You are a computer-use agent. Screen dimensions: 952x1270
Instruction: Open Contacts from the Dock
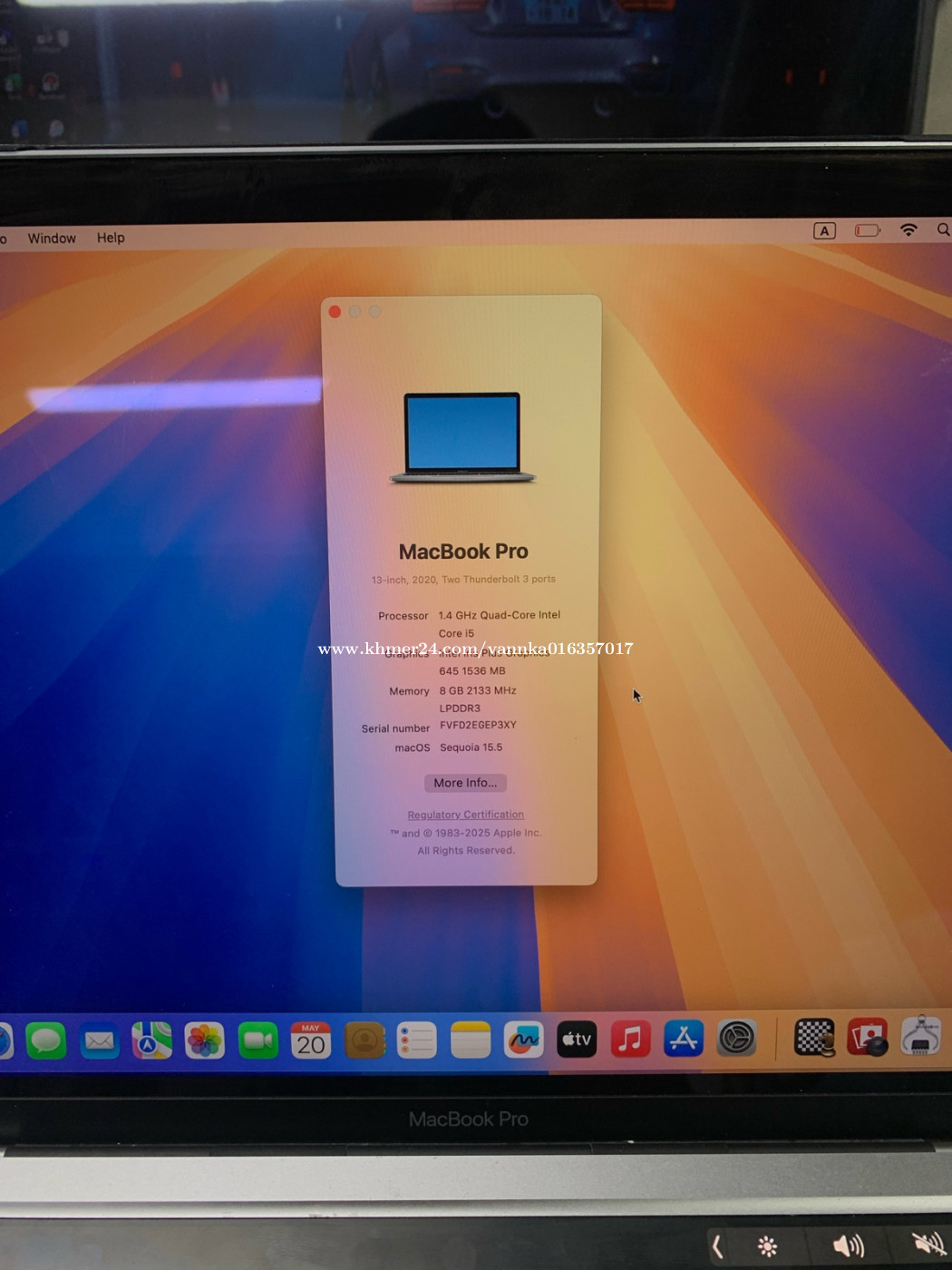coord(364,1040)
